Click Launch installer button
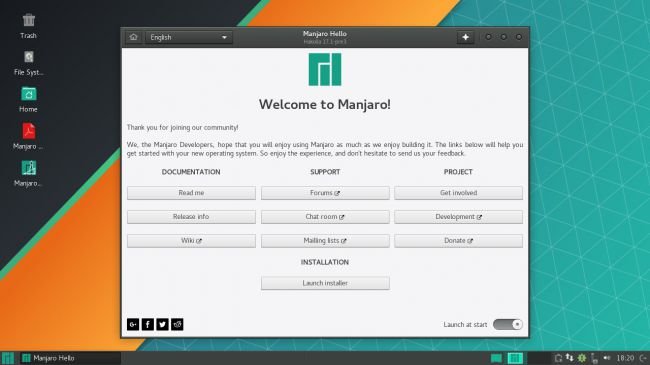The image size is (650, 365). pos(325,283)
